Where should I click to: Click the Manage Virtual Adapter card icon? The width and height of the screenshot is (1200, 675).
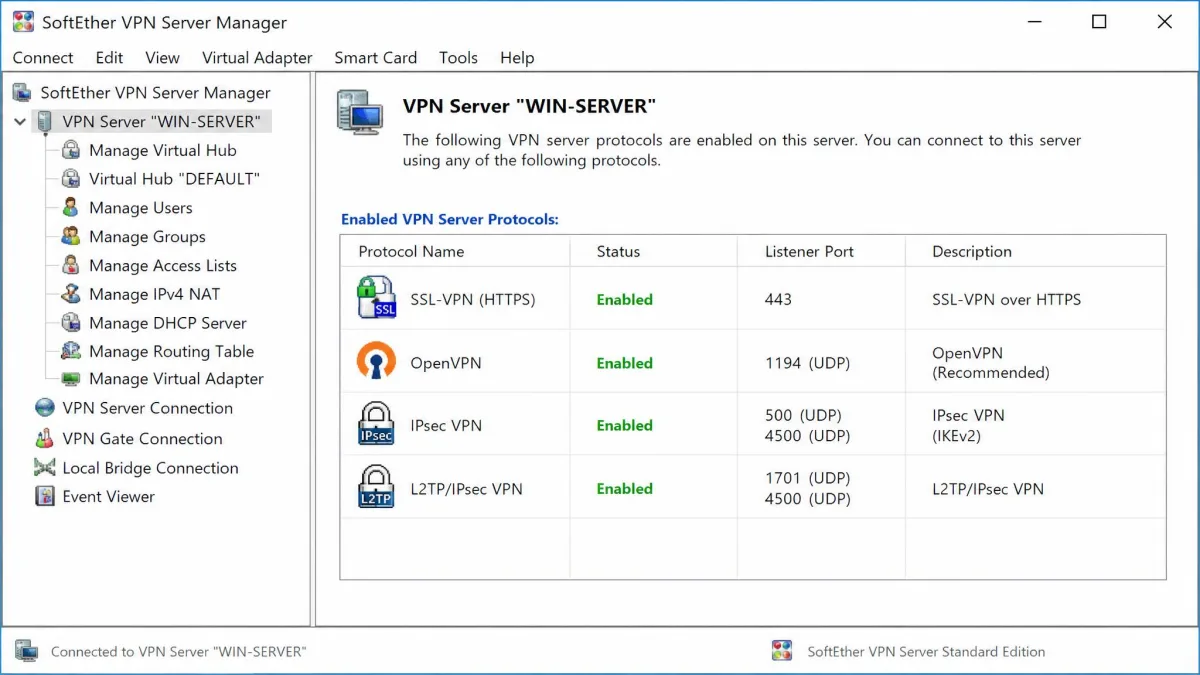coord(70,379)
